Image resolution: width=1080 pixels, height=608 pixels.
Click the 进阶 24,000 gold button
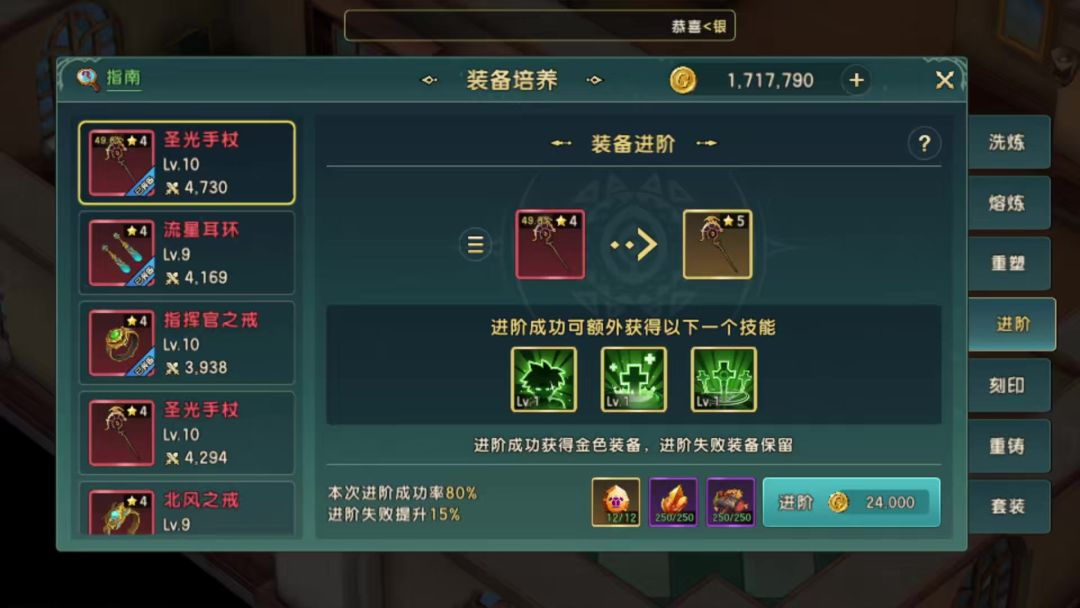[851, 502]
